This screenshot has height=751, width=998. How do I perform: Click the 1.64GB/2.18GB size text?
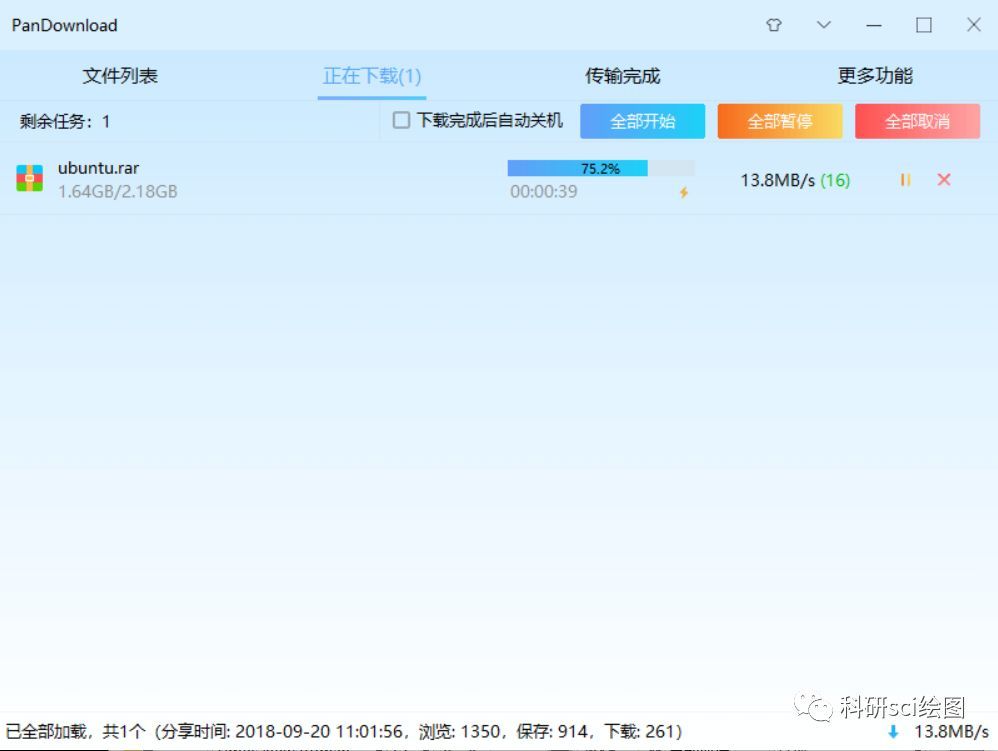click(x=118, y=192)
